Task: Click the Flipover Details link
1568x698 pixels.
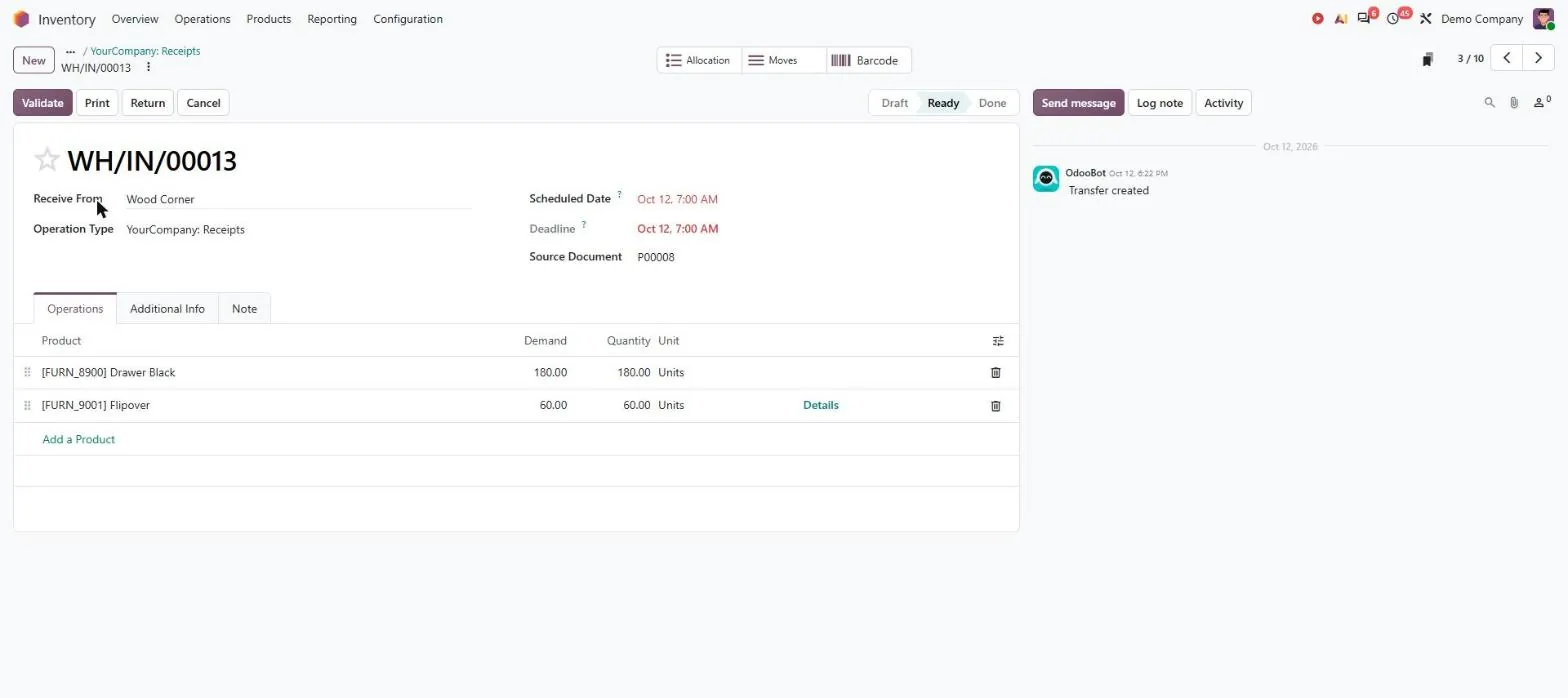Action: 821,405
